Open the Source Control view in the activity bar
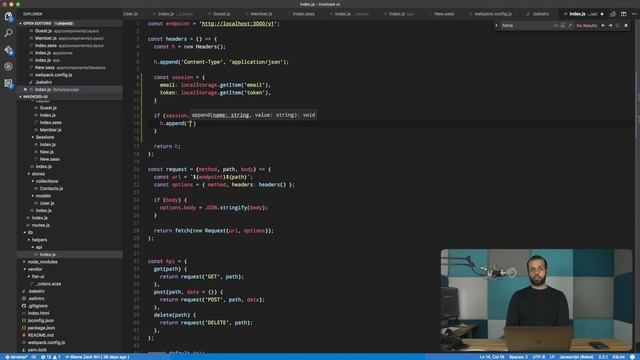 [8, 50]
